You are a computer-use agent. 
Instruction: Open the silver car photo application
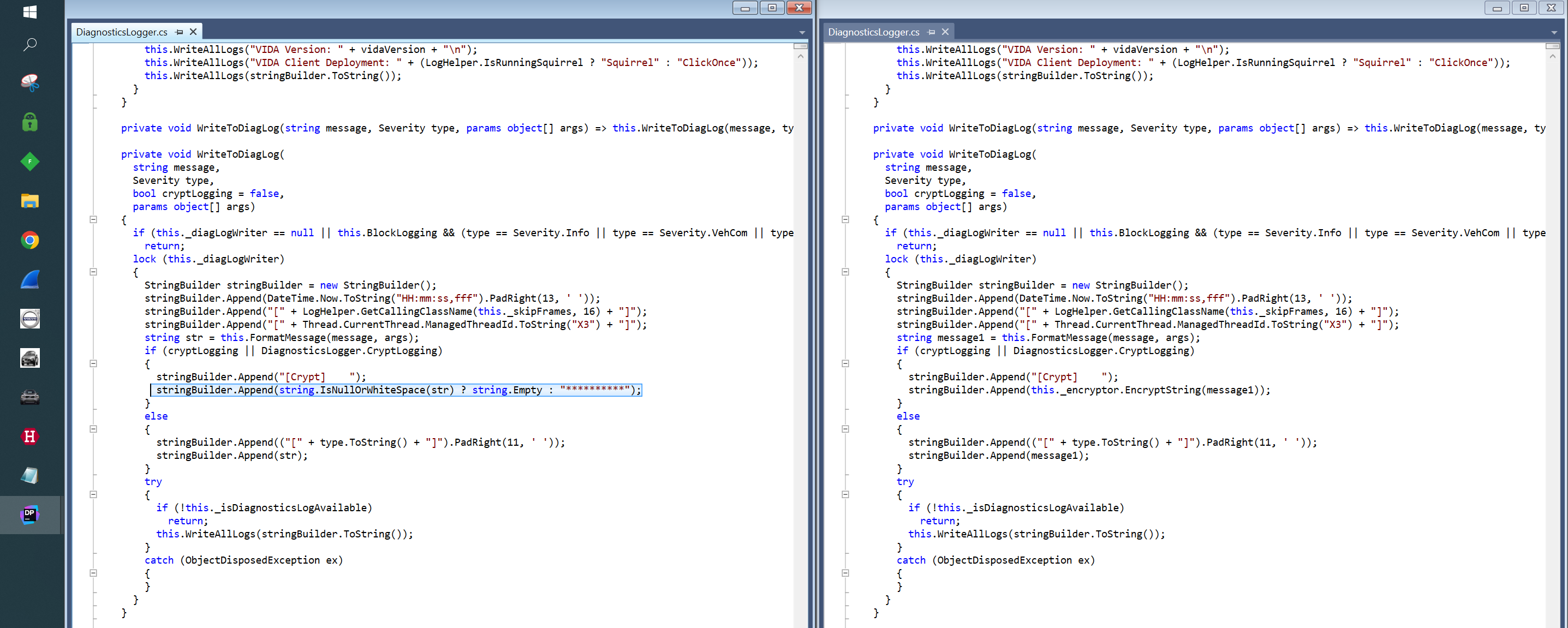click(x=29, y=358)
